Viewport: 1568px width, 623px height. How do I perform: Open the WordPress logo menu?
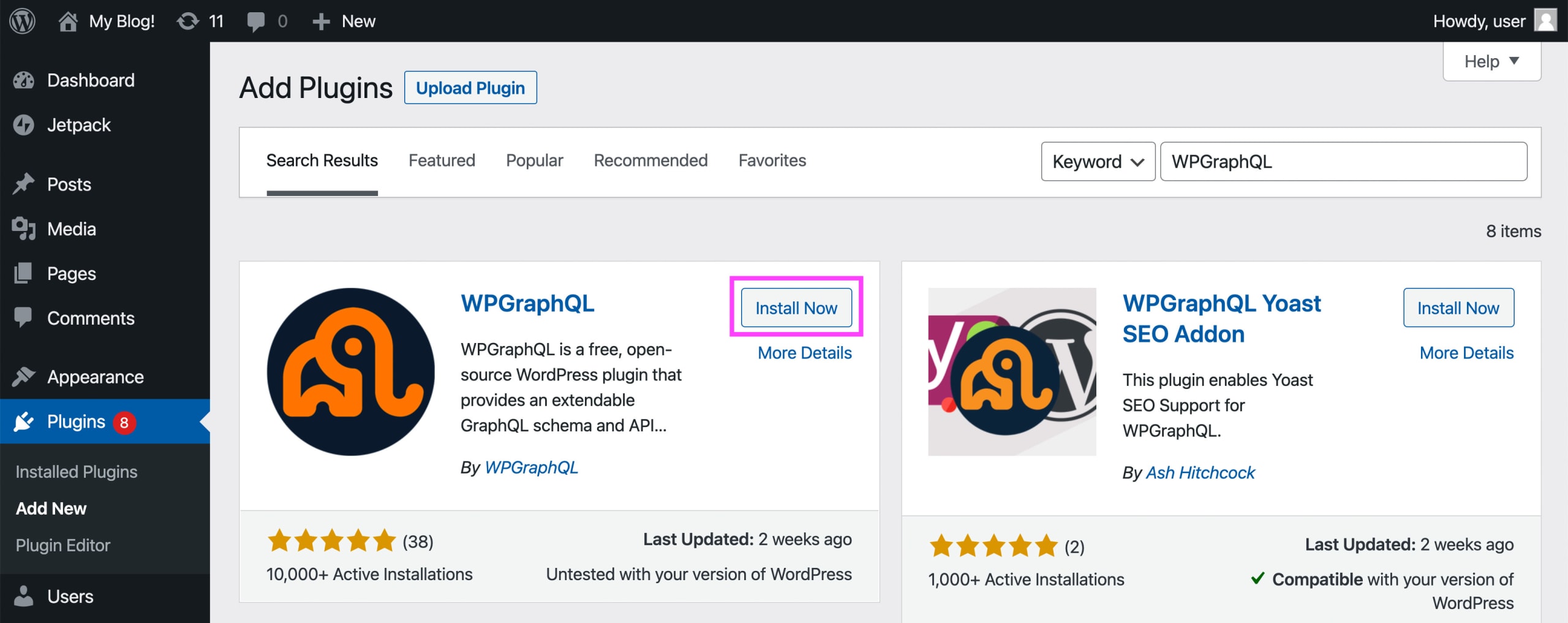point(22,21)
